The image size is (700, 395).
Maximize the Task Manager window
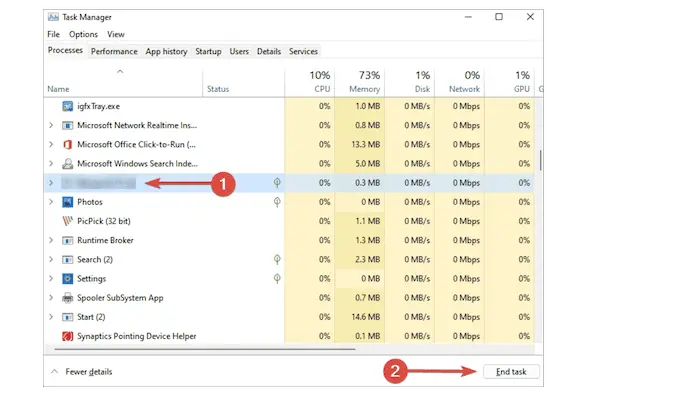[x=499, y=17]
